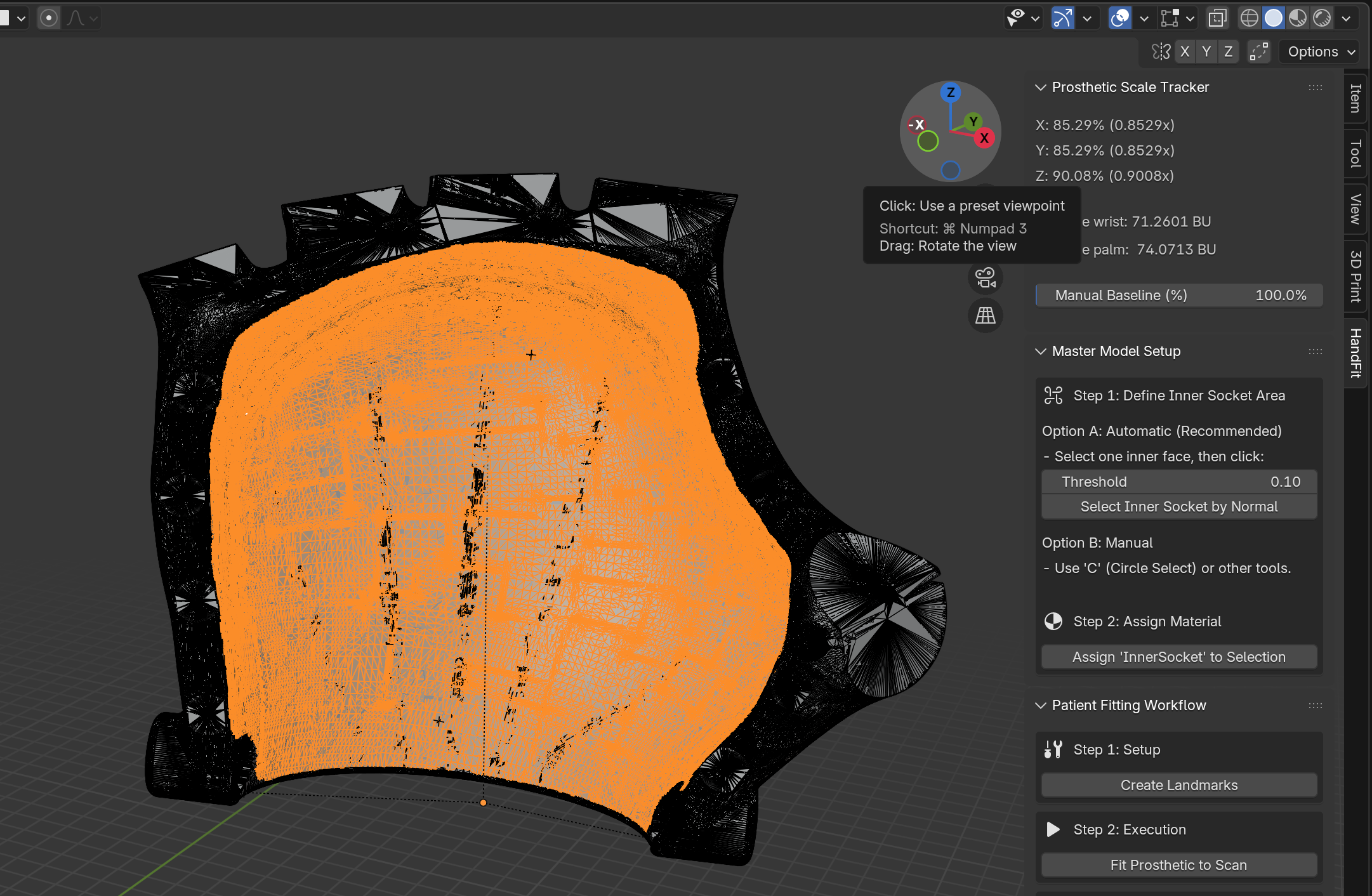Toggle show gizmo button
This screenshot has width=1372, height=896.
(1063, 18)
